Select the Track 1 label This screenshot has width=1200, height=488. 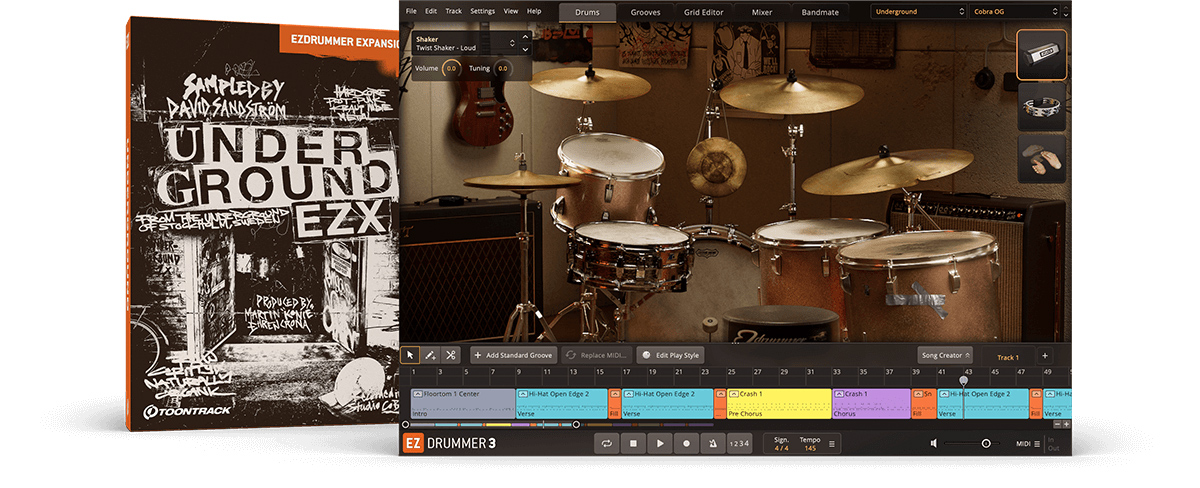click(1008, 357)
